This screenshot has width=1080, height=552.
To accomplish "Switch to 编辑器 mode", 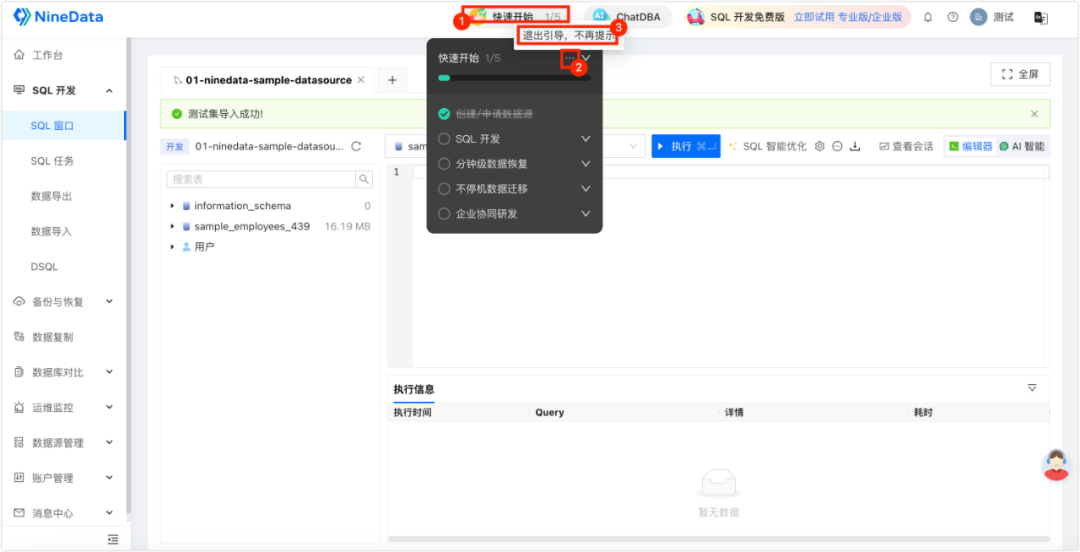I will (970, 146).
